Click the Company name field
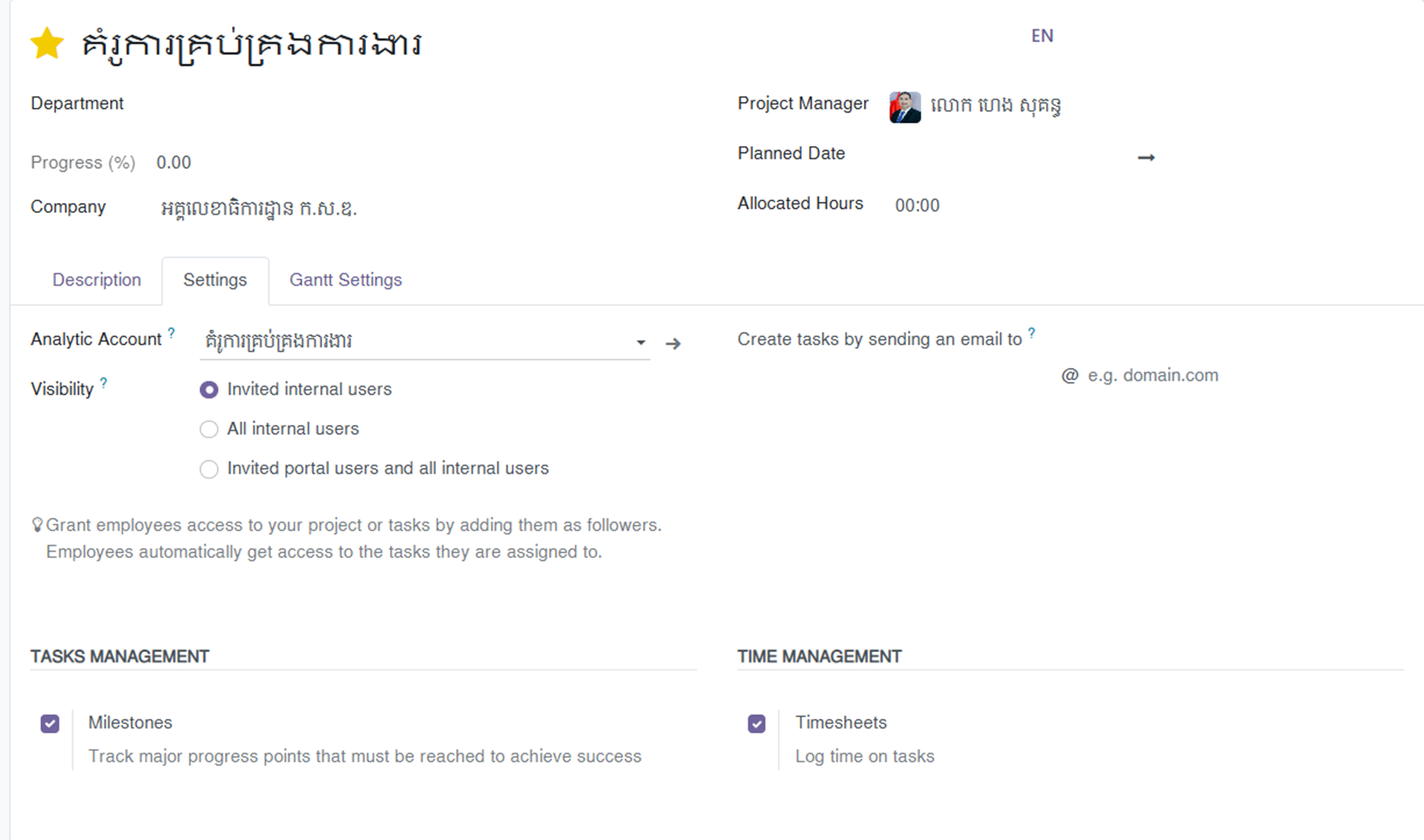Screen dimensions: 1424x840 [258, 208]
